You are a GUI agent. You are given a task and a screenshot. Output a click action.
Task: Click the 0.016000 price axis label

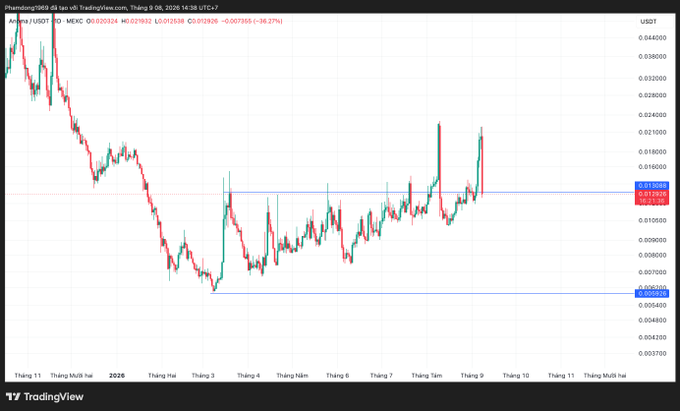(x=652, y=167)
